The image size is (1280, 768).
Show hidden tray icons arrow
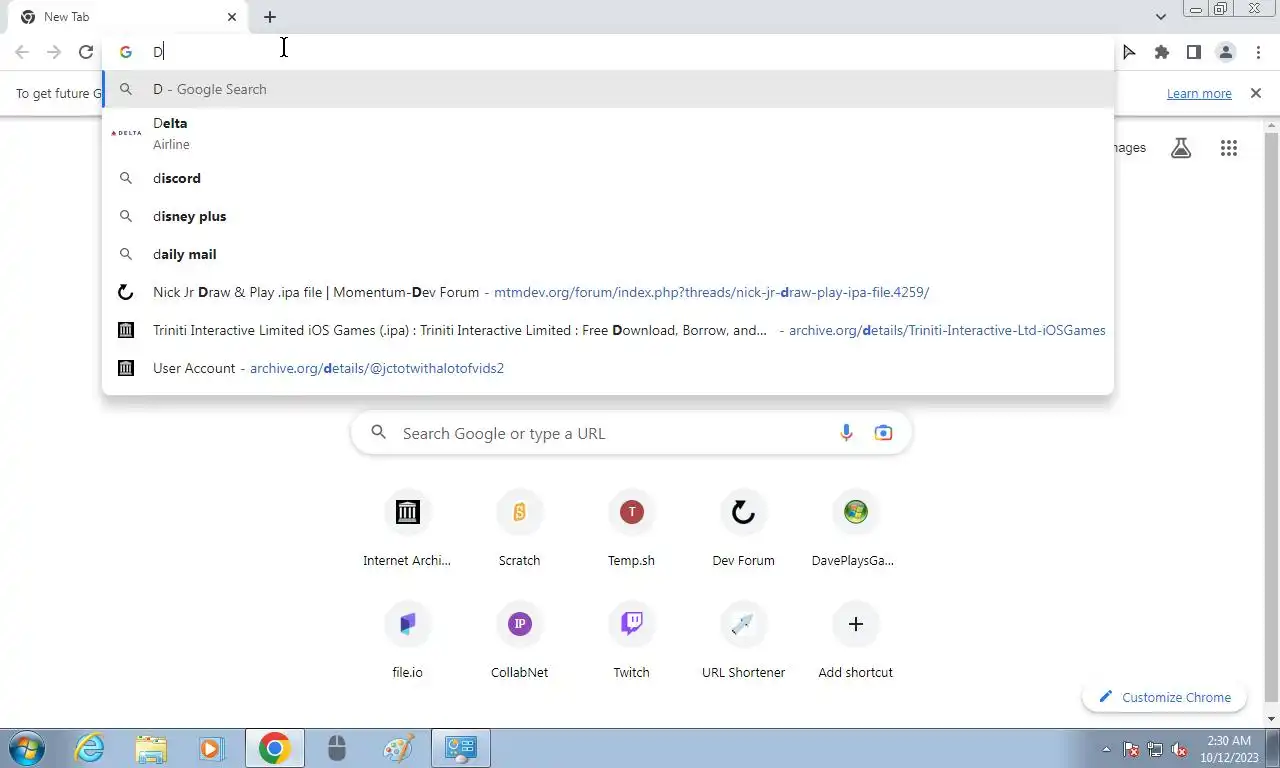click(1106, 749)
